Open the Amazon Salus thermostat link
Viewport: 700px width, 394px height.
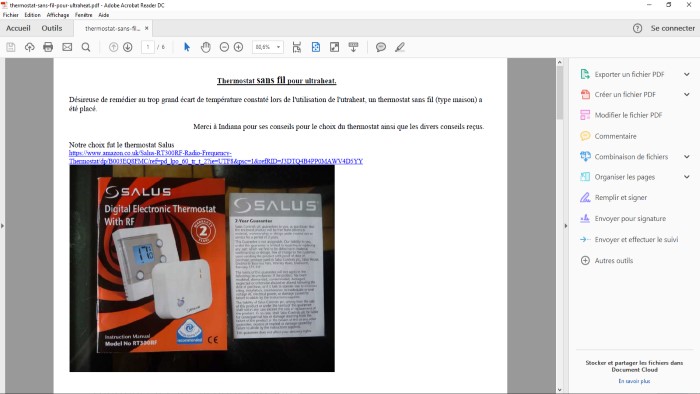click(216, 157)
